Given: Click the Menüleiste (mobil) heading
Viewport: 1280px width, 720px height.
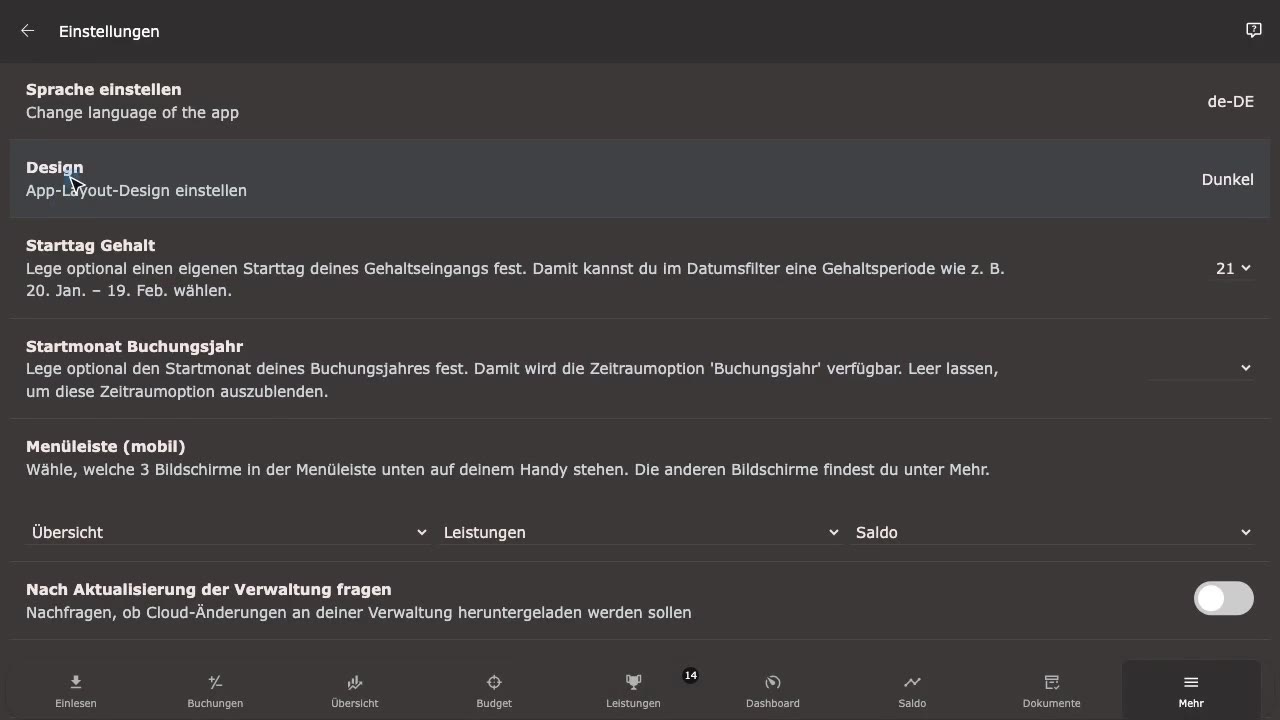Looking at the screenshot, I should click(105, 446).
